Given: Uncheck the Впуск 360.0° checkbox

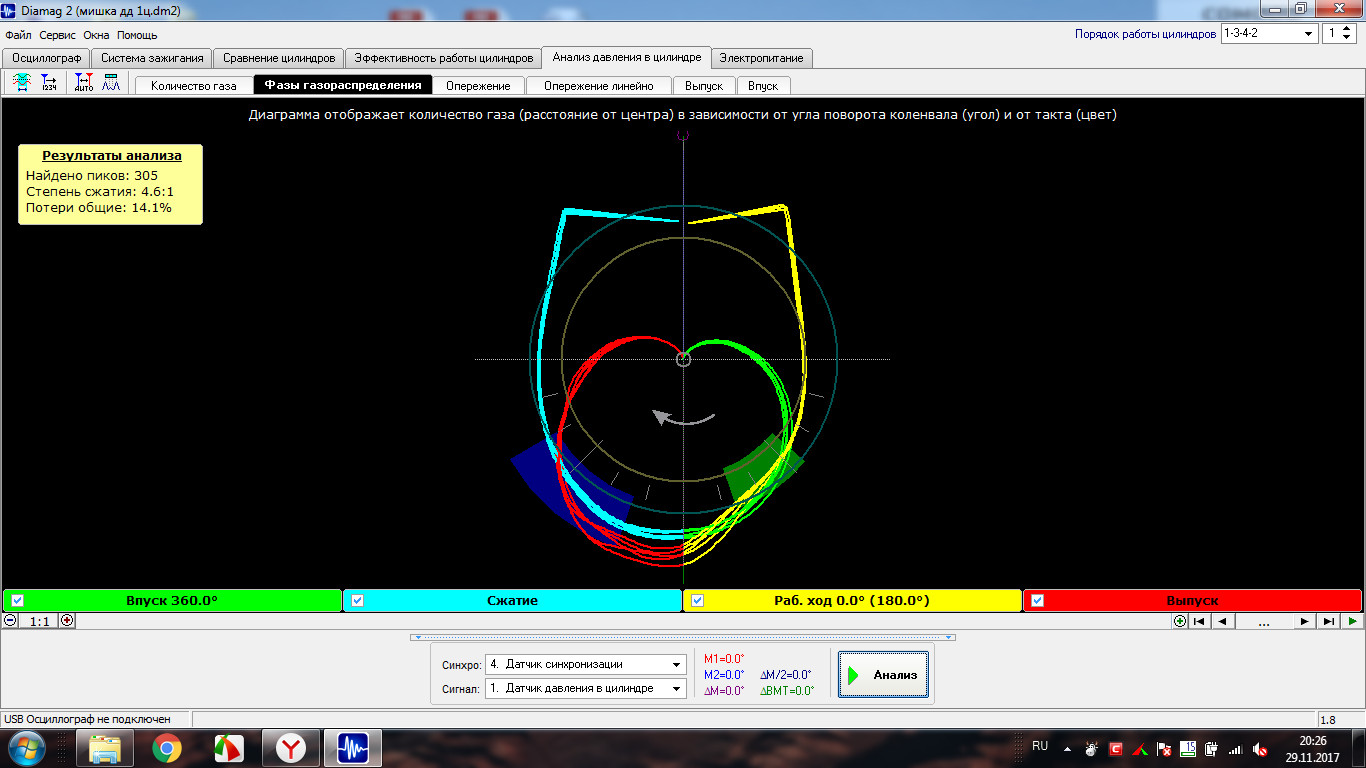Looking at the screenshot, I should pos(17,601).
